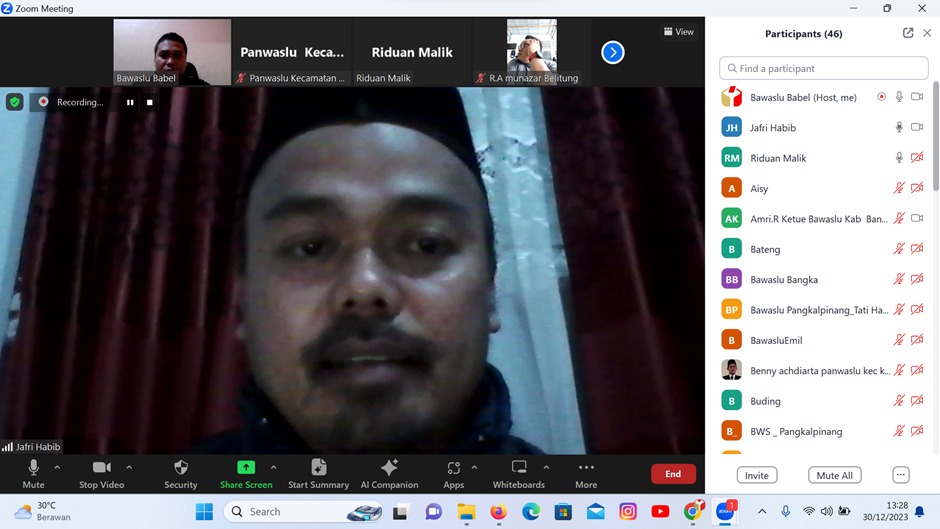
Task: Expand audio options arrow beside Mute
Action: [x=57, y=467]
